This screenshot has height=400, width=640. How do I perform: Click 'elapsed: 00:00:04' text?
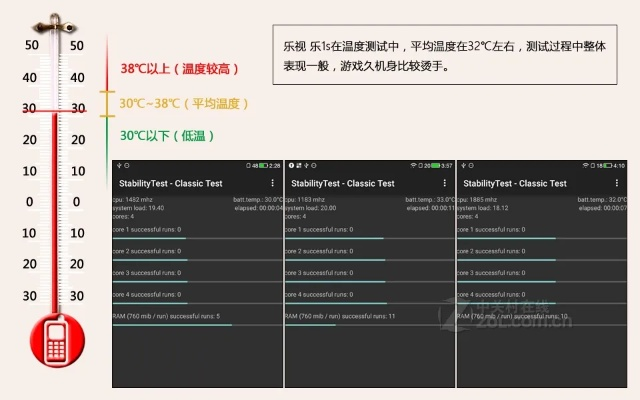(x=258, y=208)
